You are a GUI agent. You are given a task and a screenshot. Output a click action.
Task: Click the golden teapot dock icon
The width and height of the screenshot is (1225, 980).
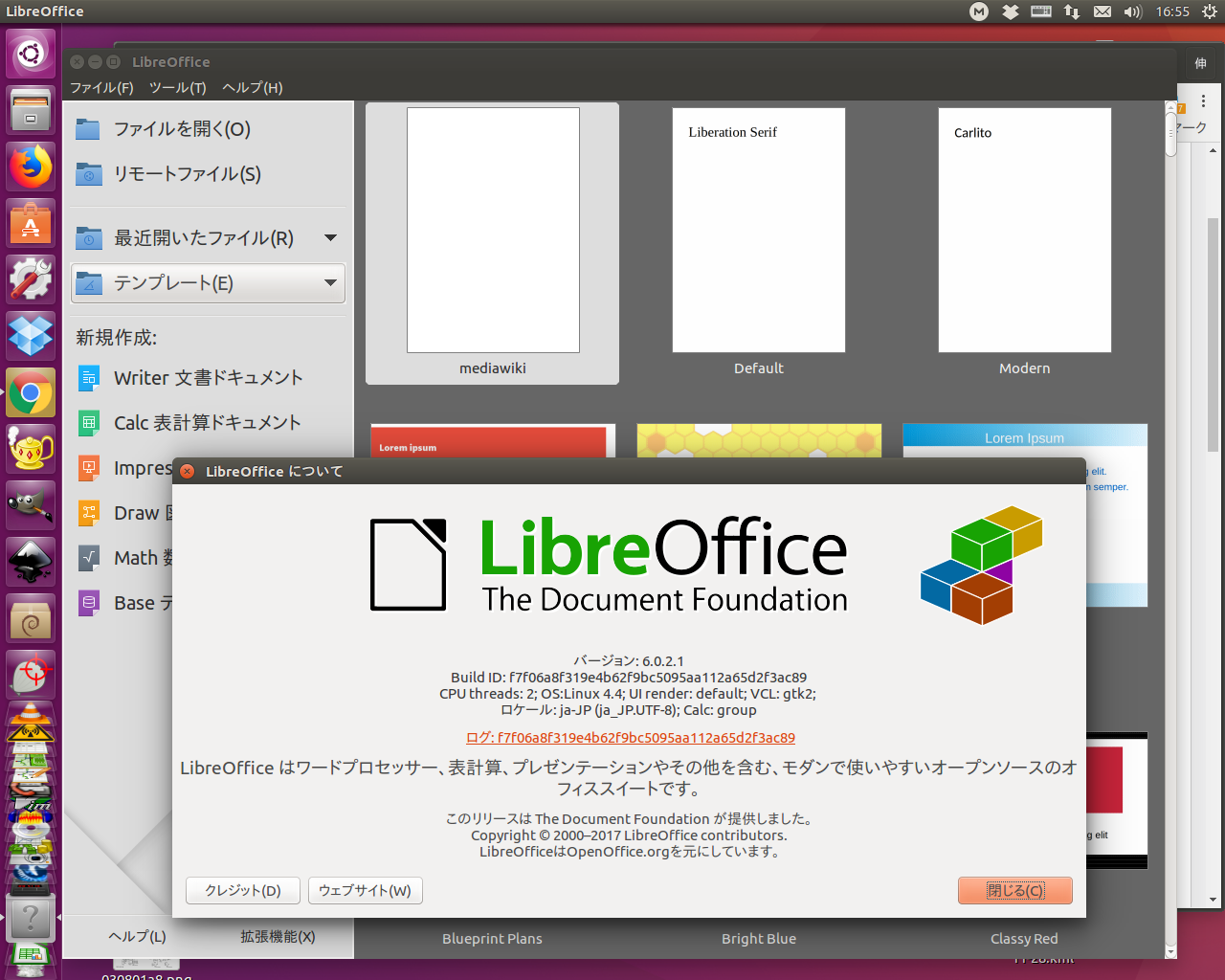click(x=31, y=449)
